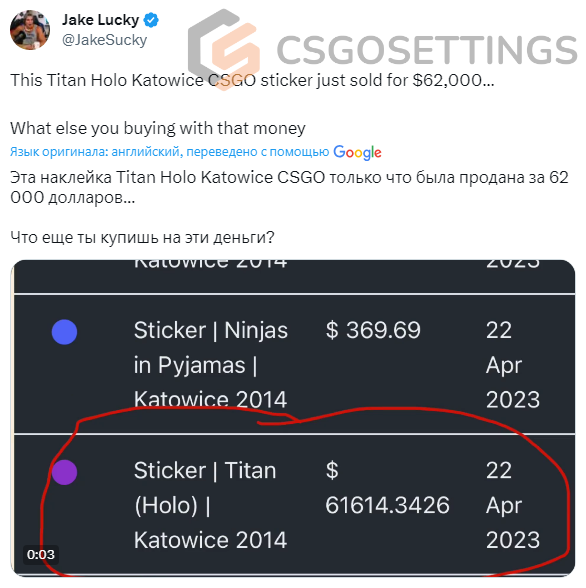The height and width of the screenshot is (588, 586).
Task: Click the translation source language notice
Action: tap(169, 152)
